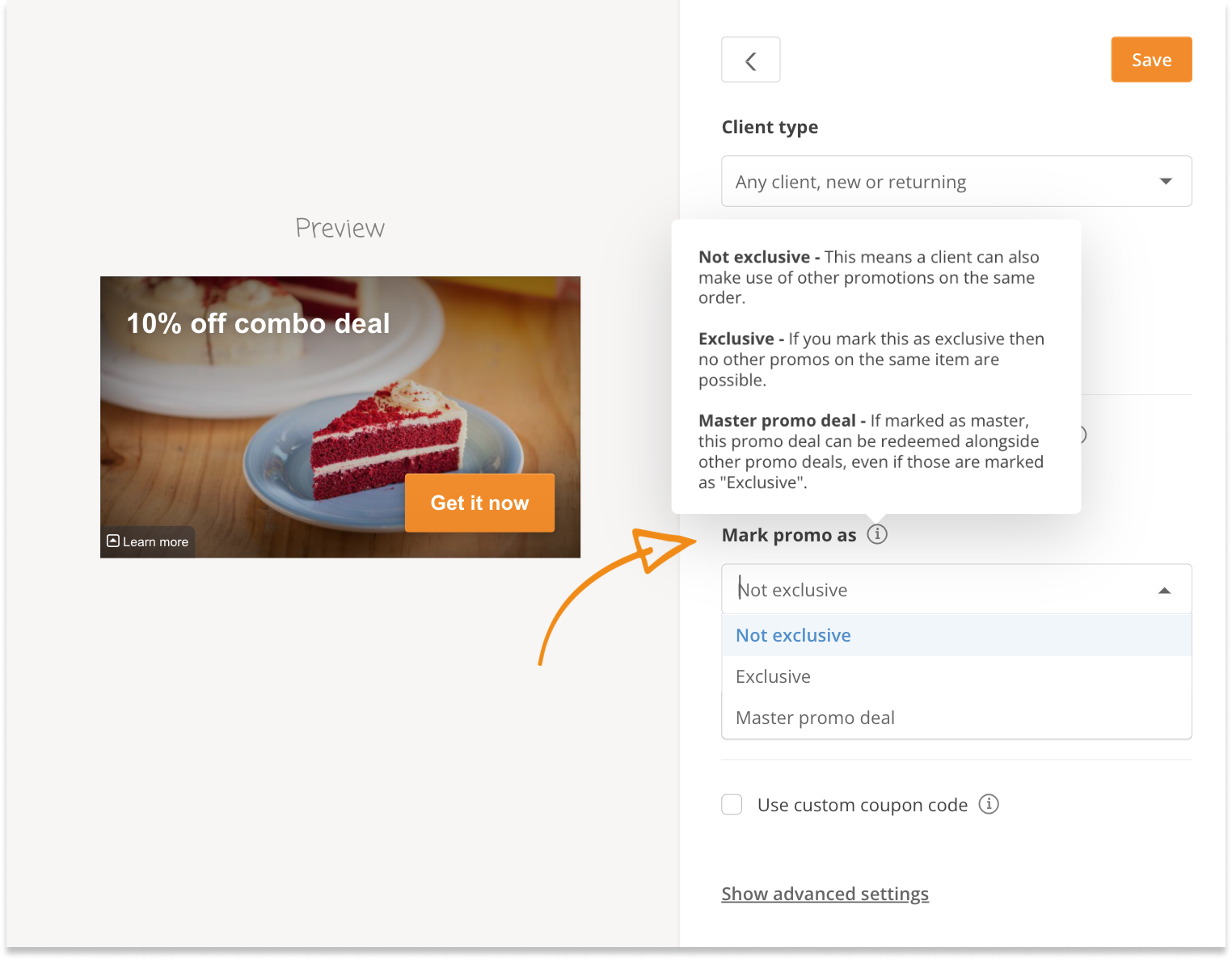Collapse the Mark promo as dropdown arrow
This screenshot has width=1232, height=960.
coord(1164,590)
